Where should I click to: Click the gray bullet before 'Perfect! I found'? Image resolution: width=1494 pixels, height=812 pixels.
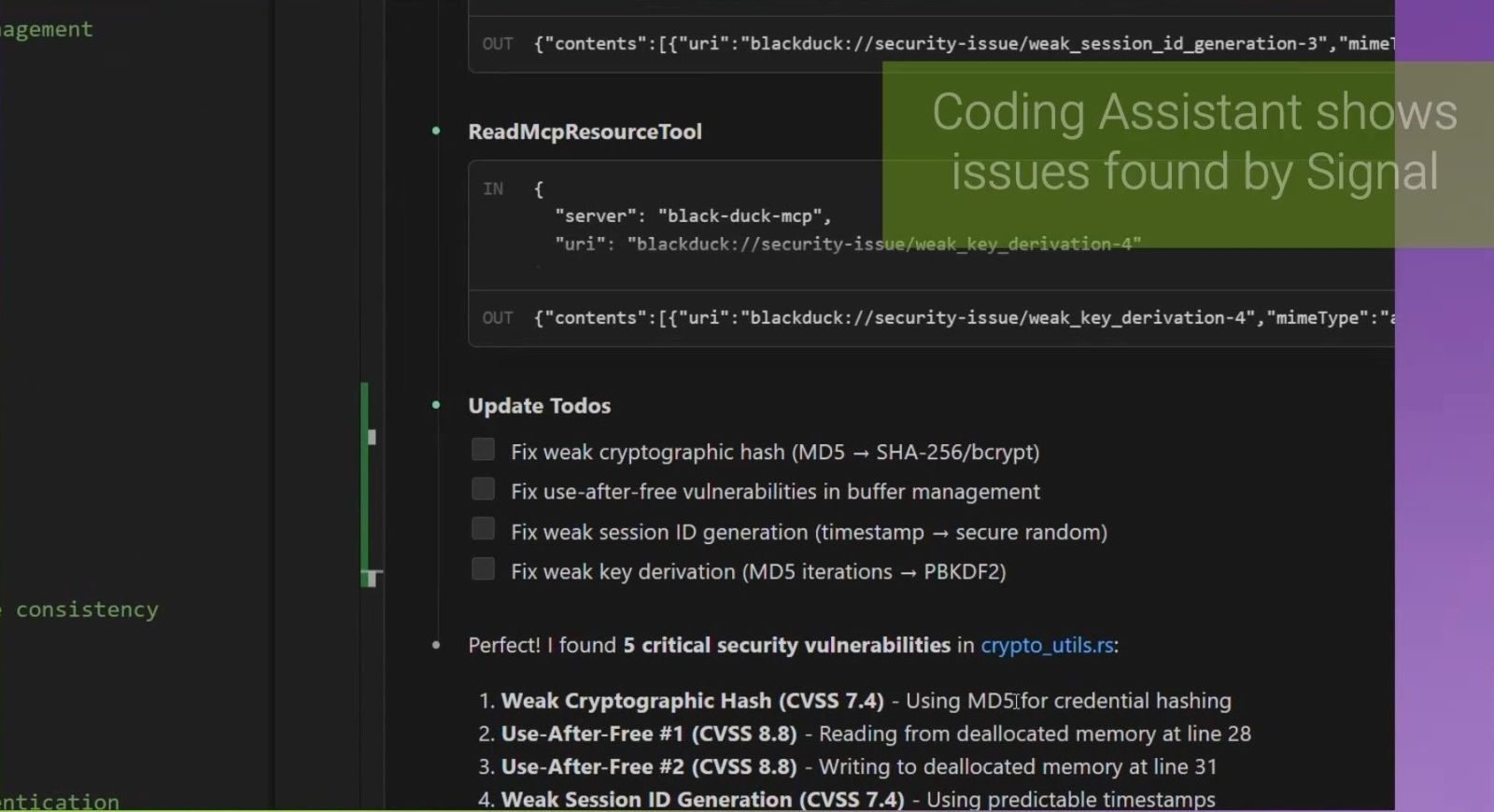tap(436, 645)
